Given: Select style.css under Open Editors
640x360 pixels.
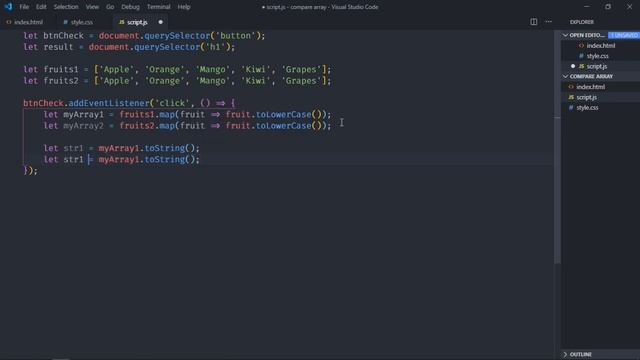Looking at the screenshot, I should click(x=598, y=56).
